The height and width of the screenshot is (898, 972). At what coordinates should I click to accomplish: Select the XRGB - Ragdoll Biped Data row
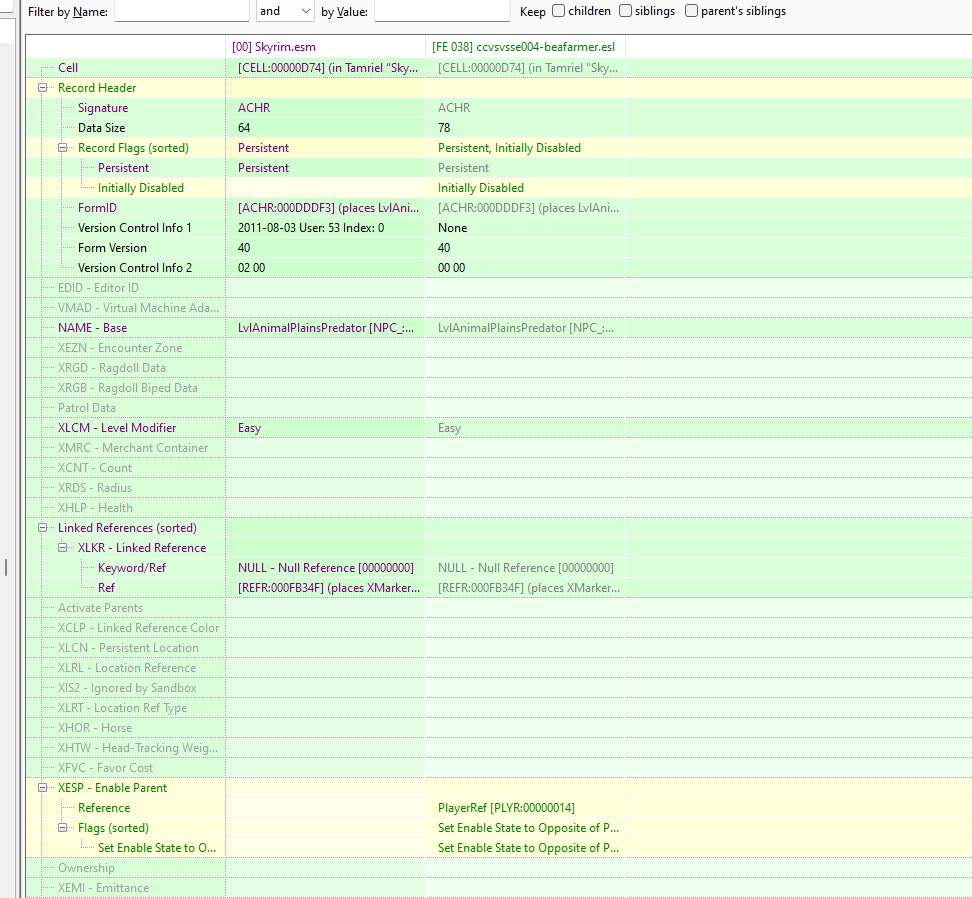click(128, 388)
